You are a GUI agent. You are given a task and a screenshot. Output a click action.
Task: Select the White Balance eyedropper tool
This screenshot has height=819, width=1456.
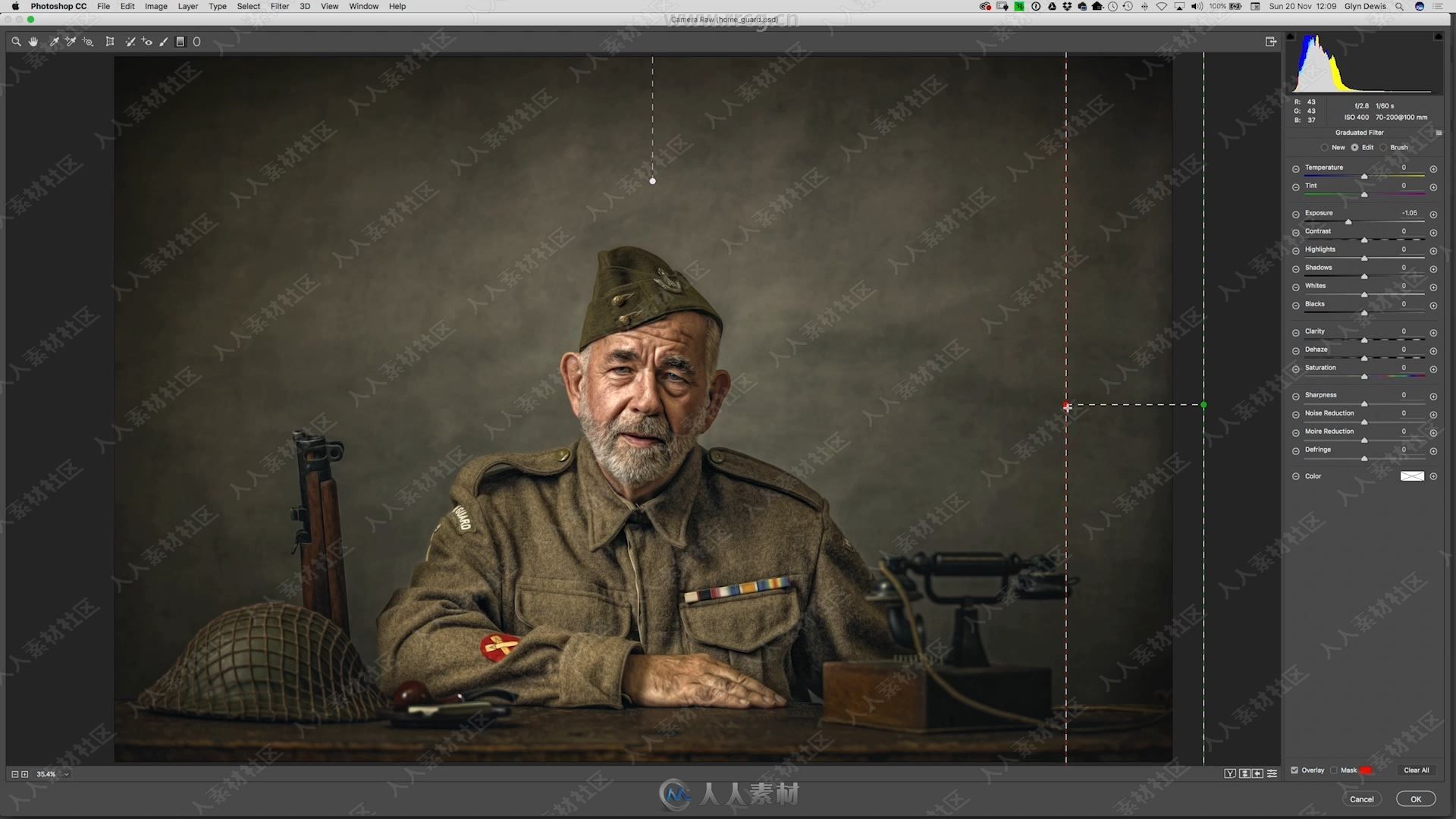[54, 42]
